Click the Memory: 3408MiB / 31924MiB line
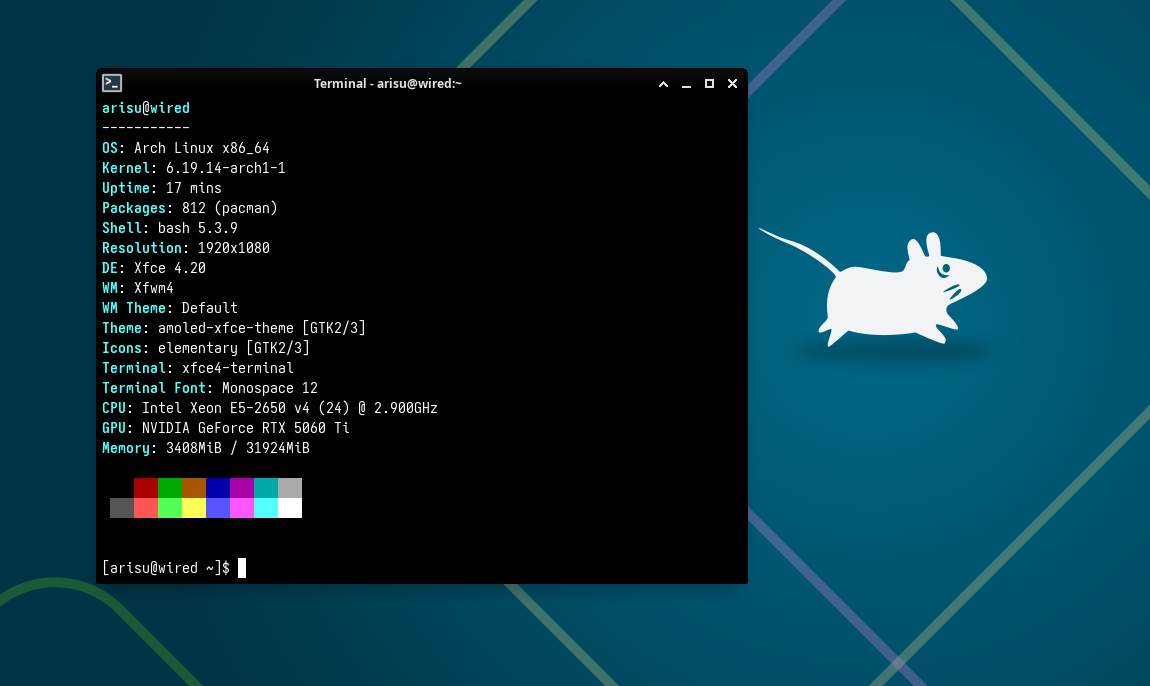This screenshot has width=1150, height=686. 206,448
